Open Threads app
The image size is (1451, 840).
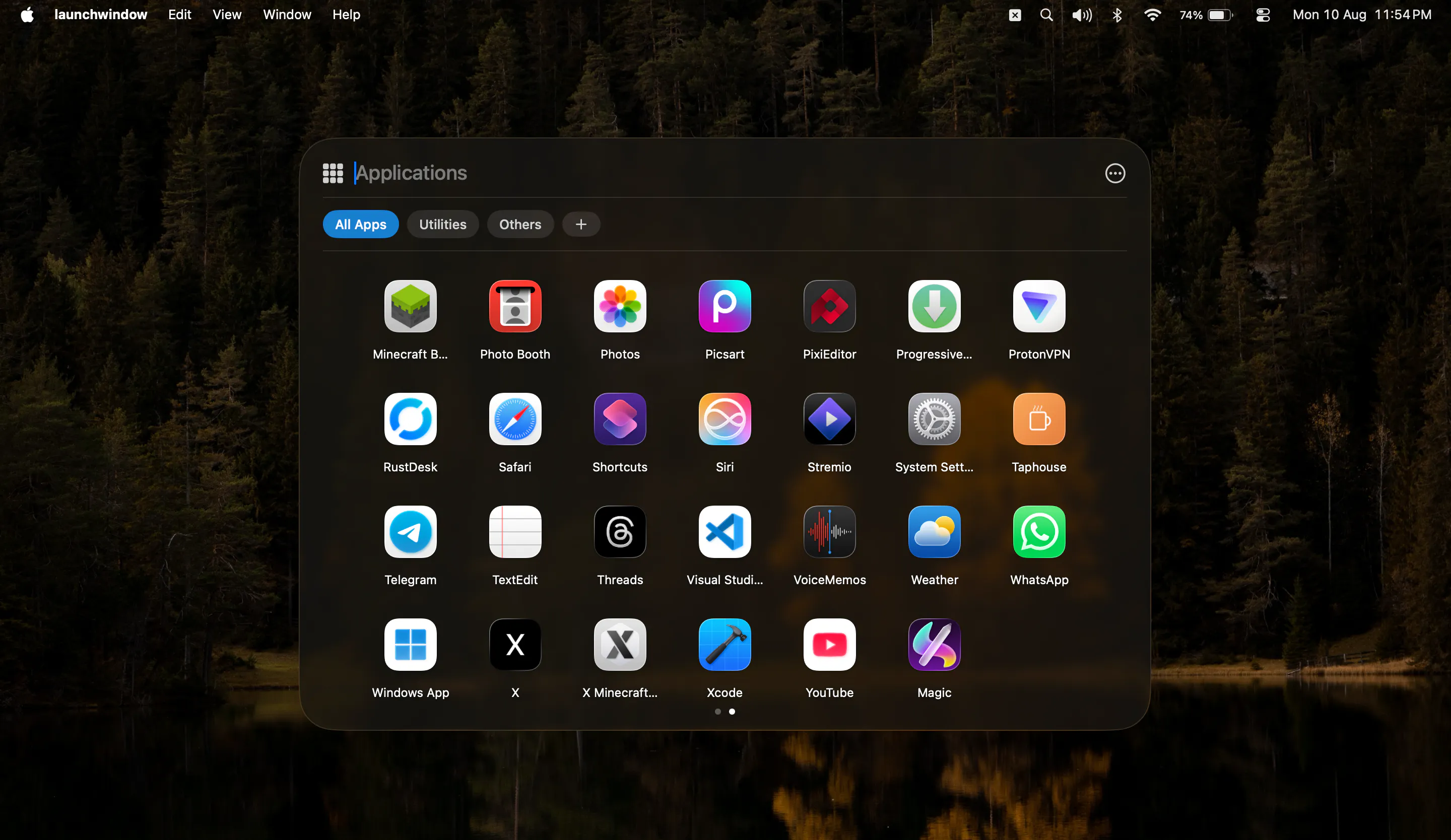click(620, 532)
